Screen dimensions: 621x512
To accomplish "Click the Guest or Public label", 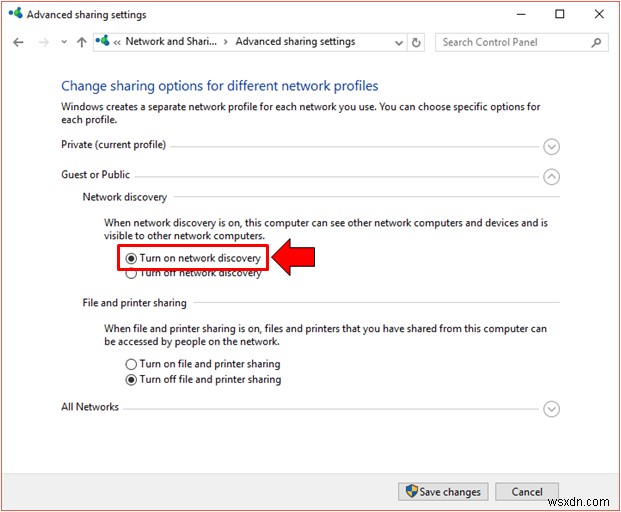I will click(x=95, y=175).
